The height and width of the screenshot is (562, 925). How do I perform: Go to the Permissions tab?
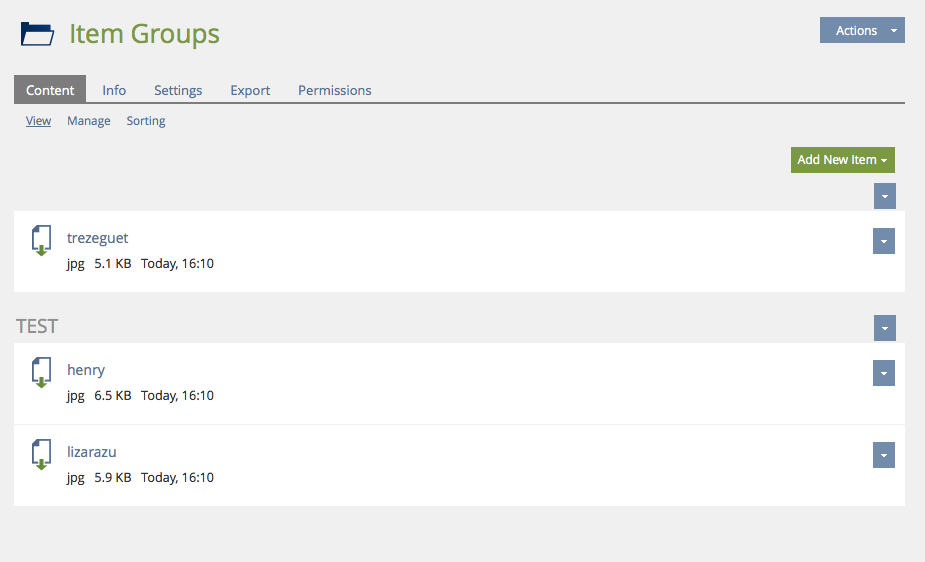tap(335, 90)
